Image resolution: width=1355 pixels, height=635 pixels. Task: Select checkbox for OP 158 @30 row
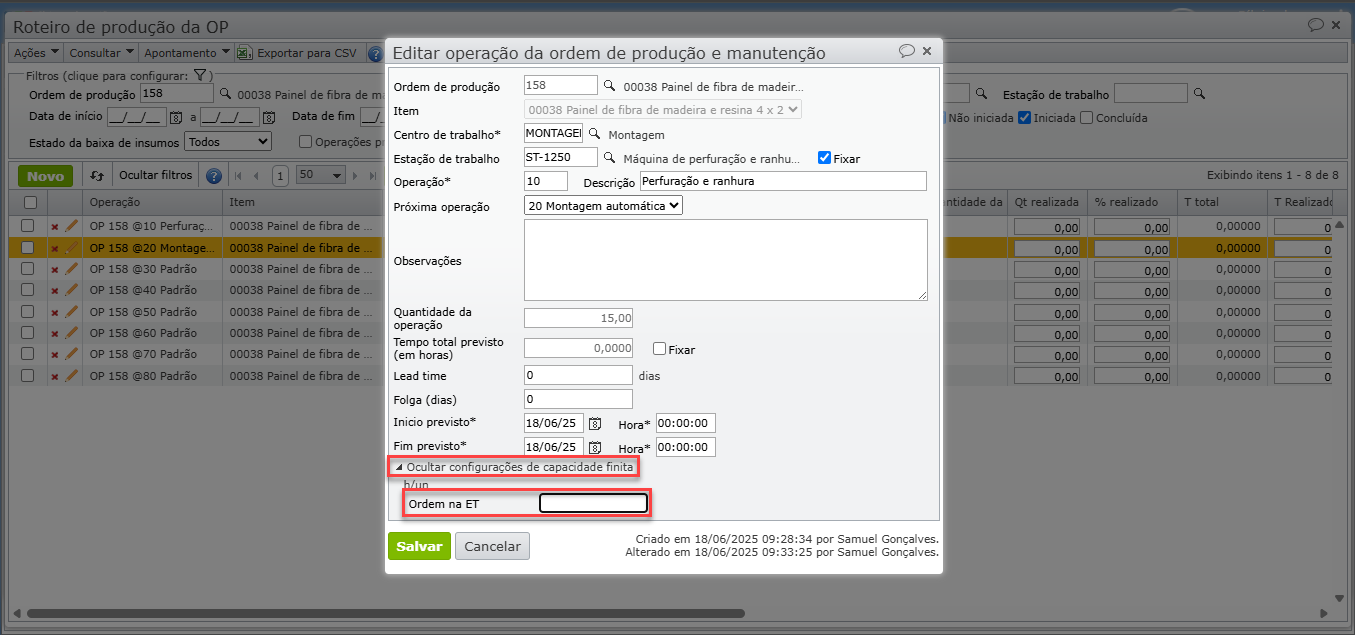click(29, 269)
